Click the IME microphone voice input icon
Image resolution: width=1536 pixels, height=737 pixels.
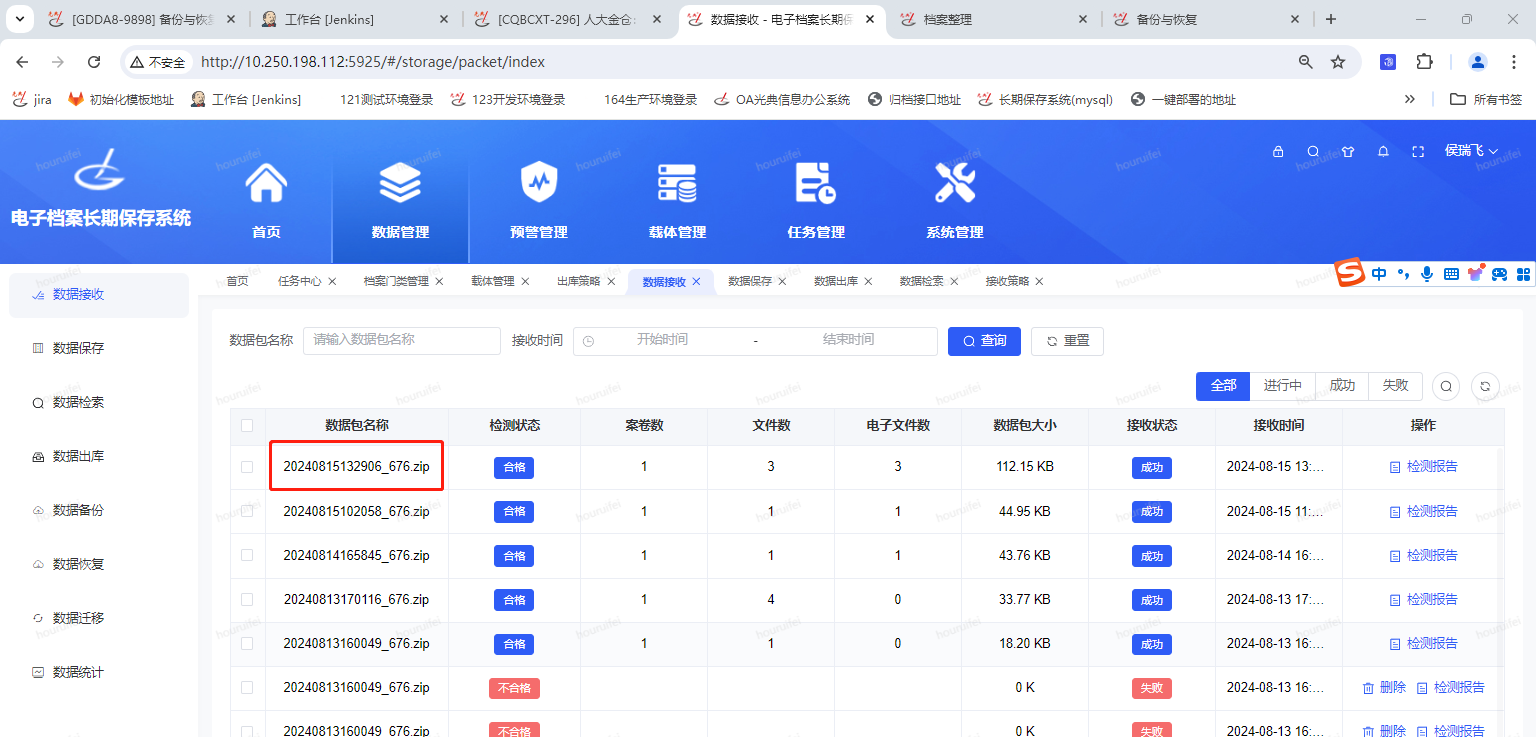1427,273
